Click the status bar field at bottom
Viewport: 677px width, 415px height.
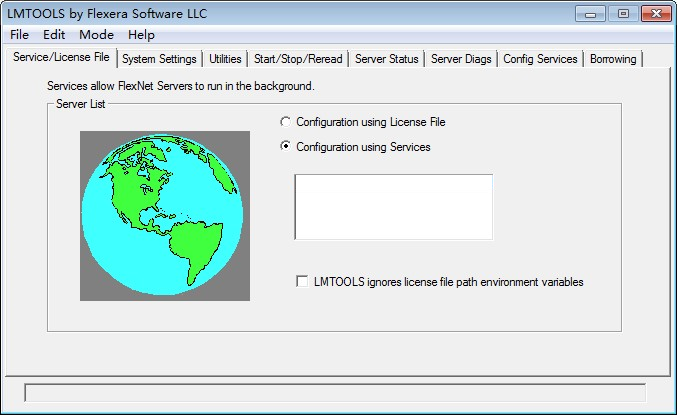coord(335,393)
